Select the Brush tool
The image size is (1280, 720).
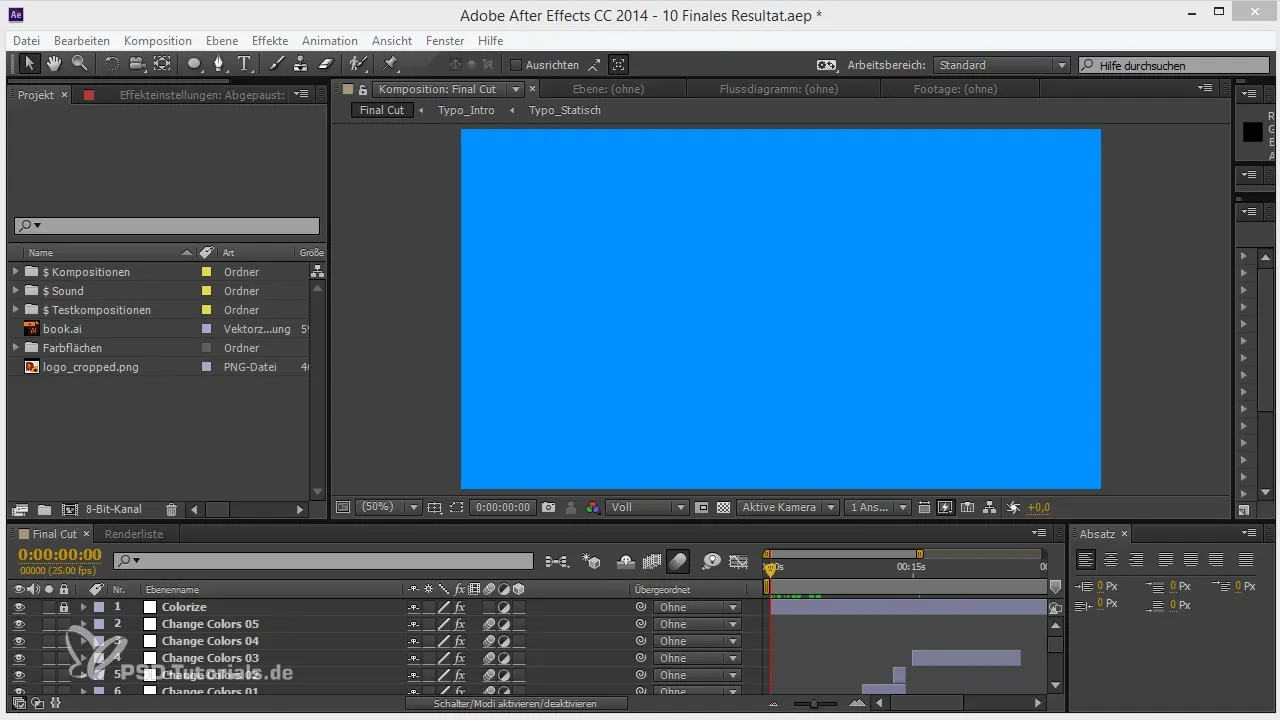pos(276,64)
